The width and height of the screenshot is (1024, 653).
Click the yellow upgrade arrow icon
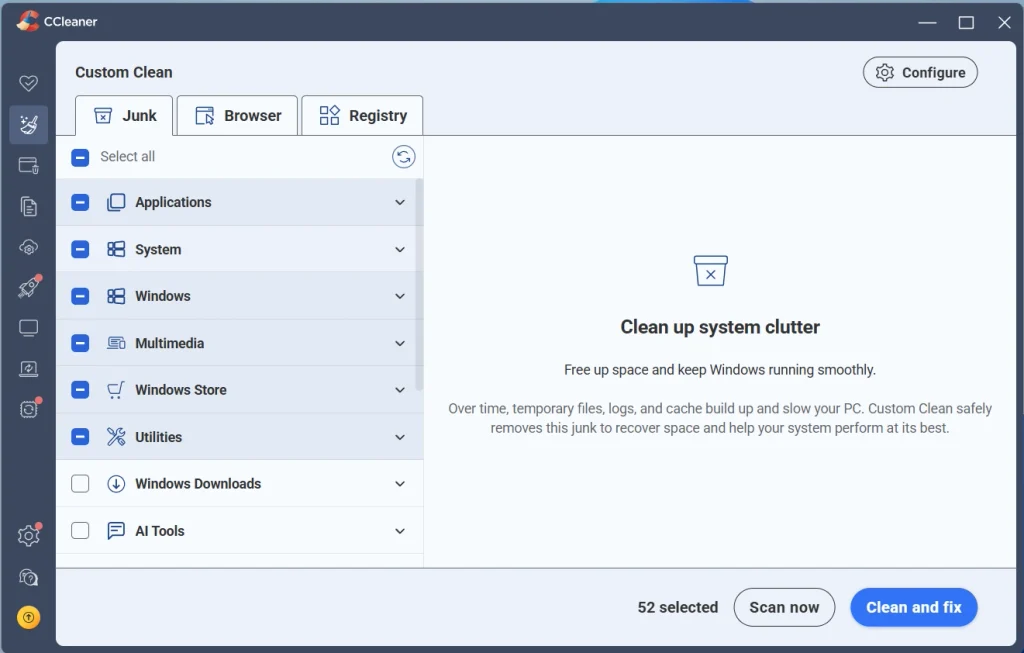click(28, 617)
